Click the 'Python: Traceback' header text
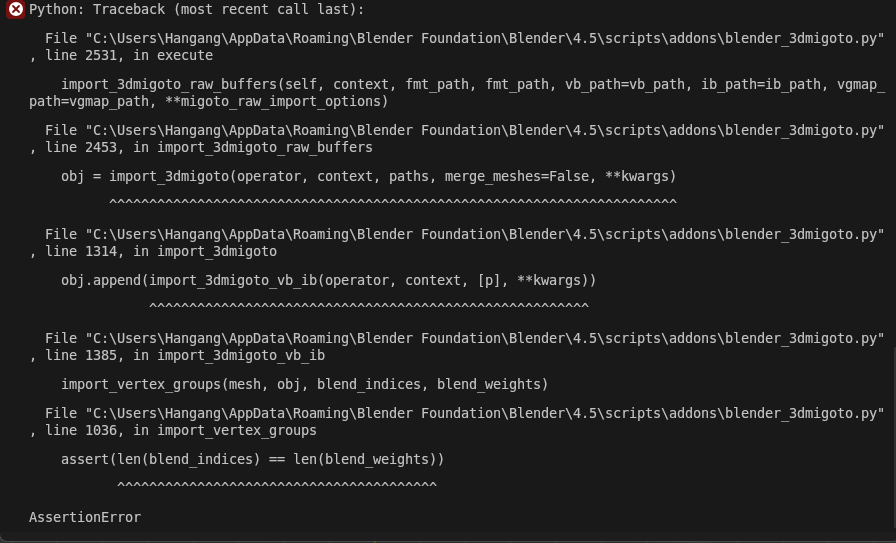Screen dimensions: 896x543 click(x=196, y=9)
